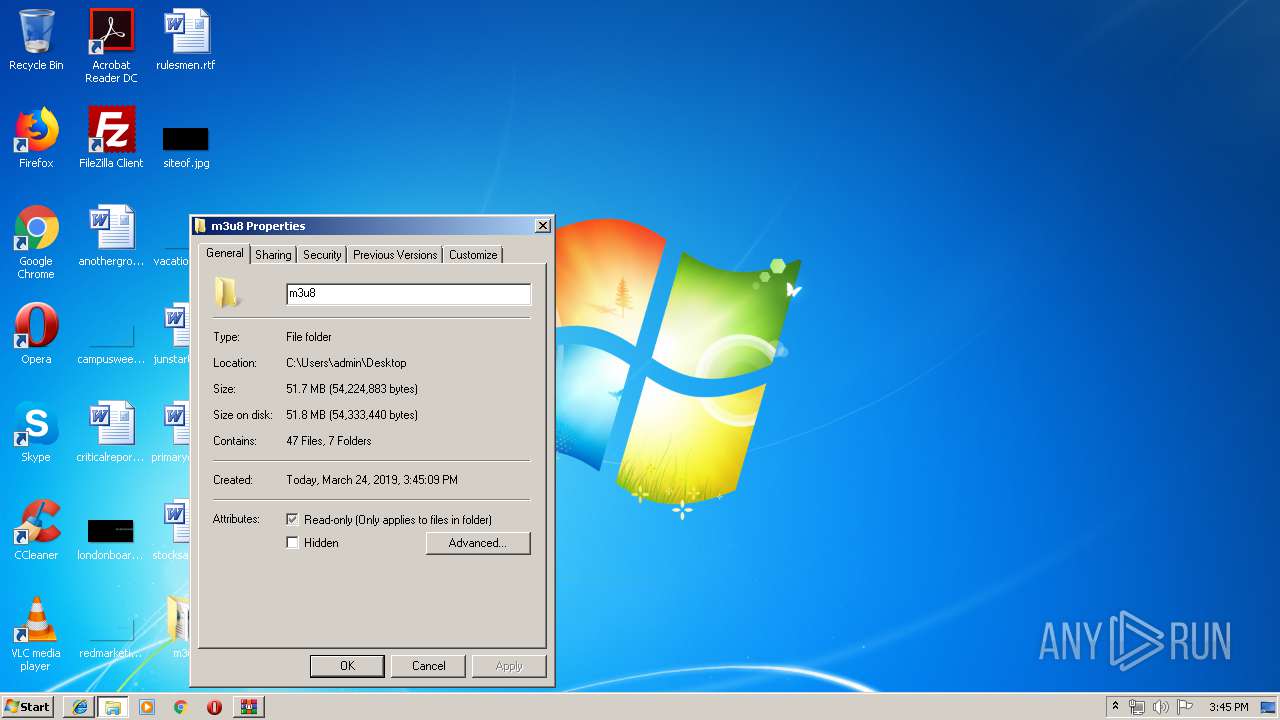Screen dimensions: 1280x720
Task: Toggle the Read-only attribute checkbox
Action: pos(292,520)
